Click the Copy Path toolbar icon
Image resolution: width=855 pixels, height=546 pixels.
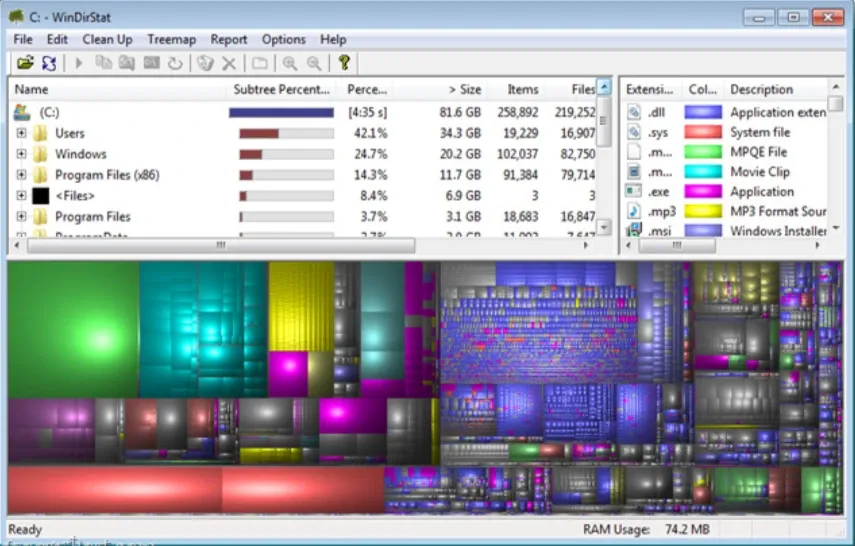click(103, 63)
